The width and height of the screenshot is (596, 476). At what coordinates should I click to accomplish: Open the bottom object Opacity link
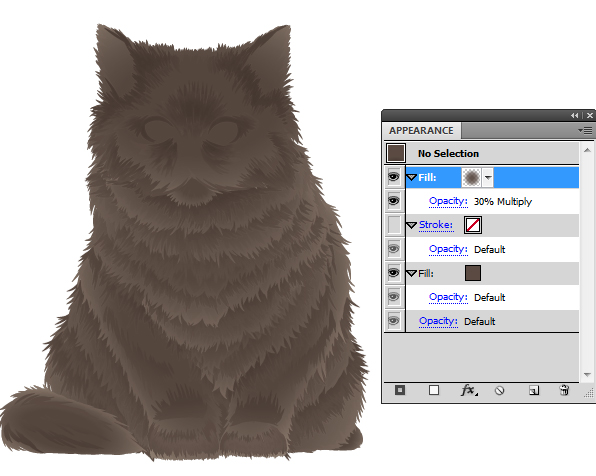tap(438, 321)
